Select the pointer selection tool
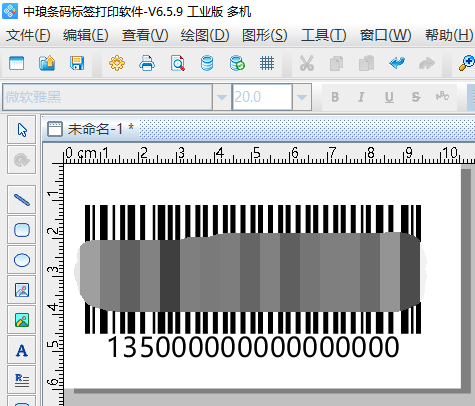This screenshot has height=406, width=475. 22,130
